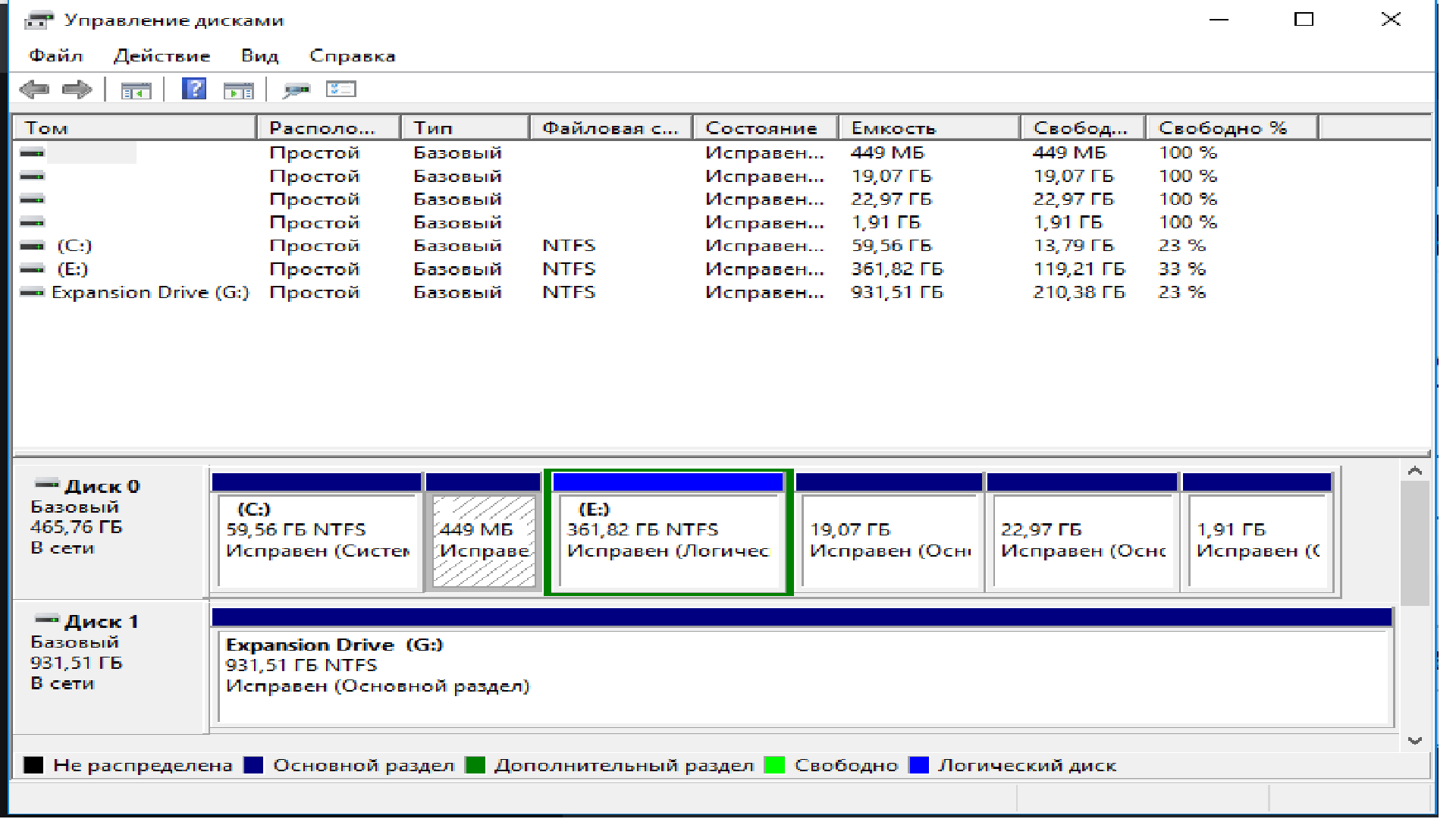Open the Действие menu

(x=162, y=56)
